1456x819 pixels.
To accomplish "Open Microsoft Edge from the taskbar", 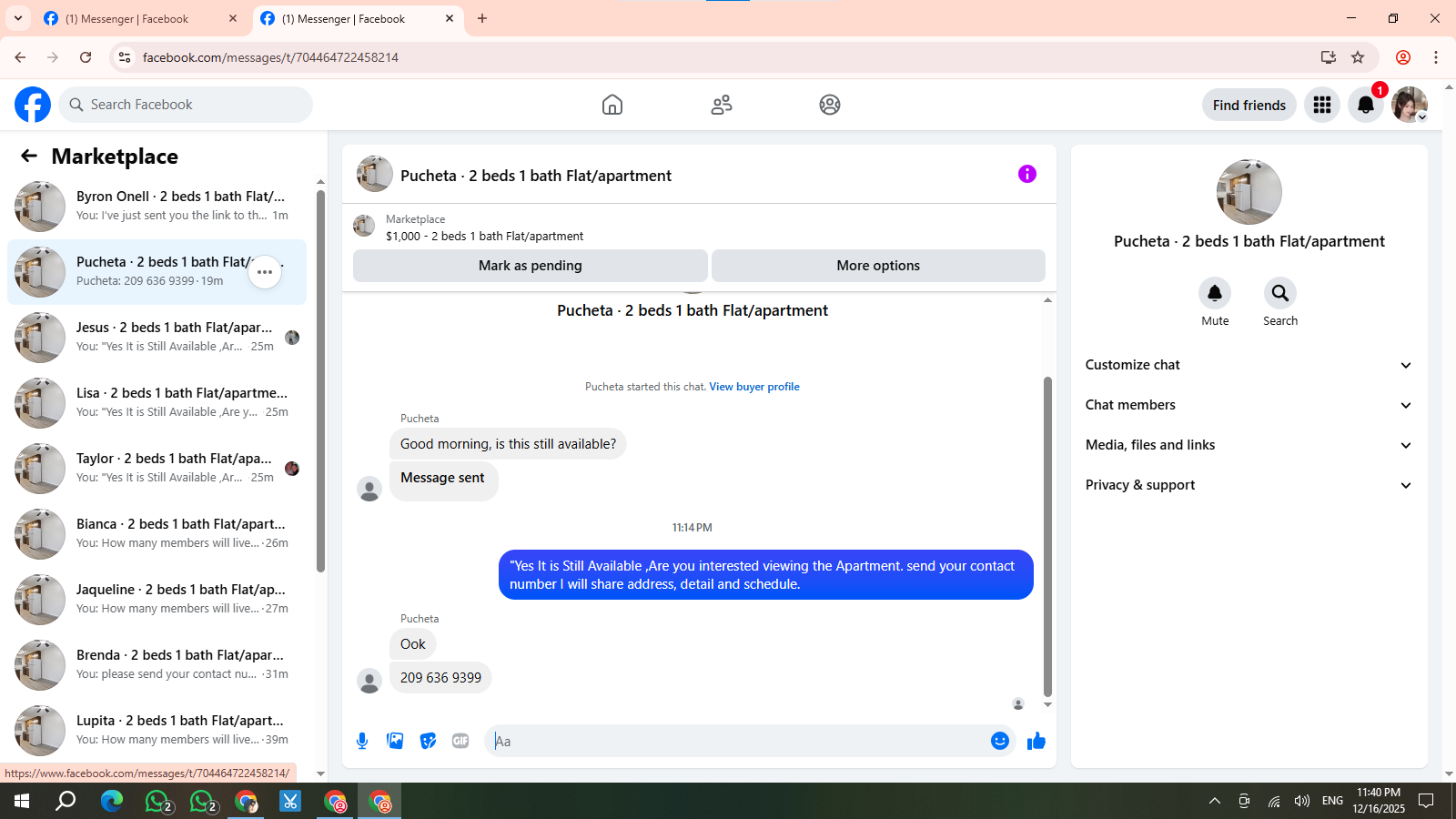I will click(112, 801).
